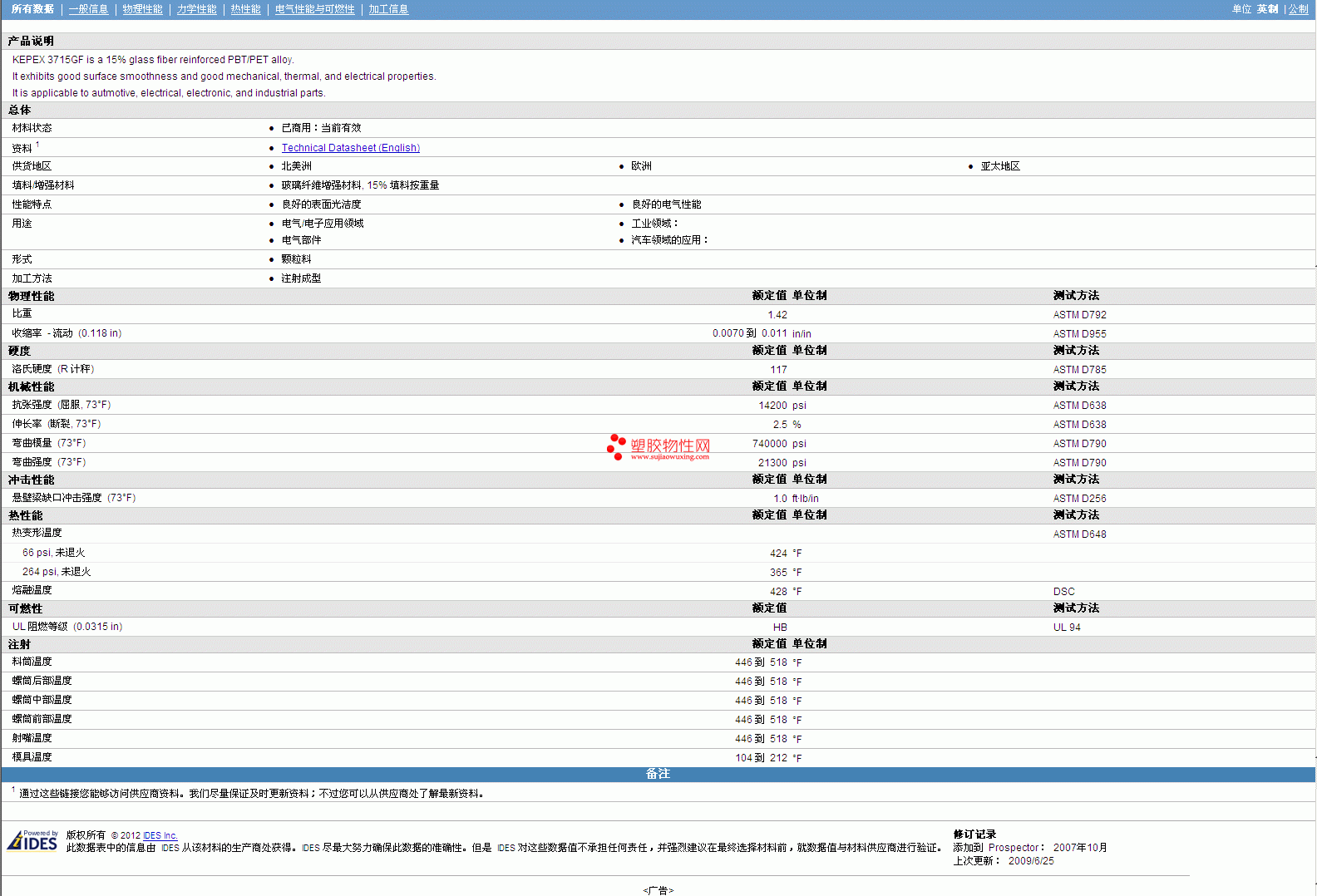Select the ASTM D785 test method text
The height and width of the screenshot is (896, 1317).
tap(1079, 370)
